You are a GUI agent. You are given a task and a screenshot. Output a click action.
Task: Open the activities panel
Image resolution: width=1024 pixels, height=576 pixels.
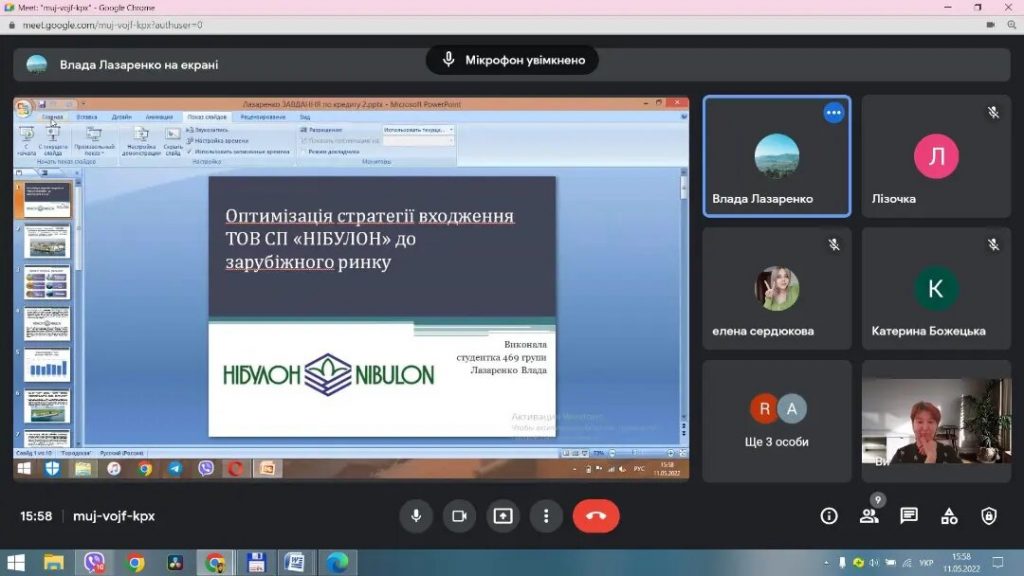pos(949,516)
